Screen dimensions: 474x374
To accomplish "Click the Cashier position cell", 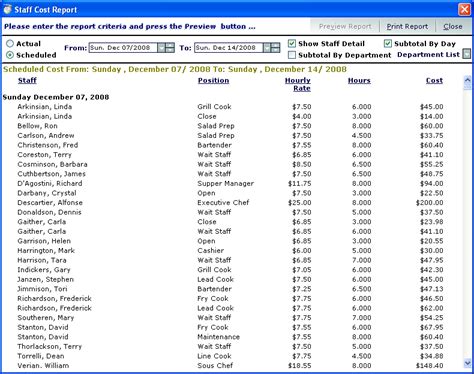I will (211, 251).
